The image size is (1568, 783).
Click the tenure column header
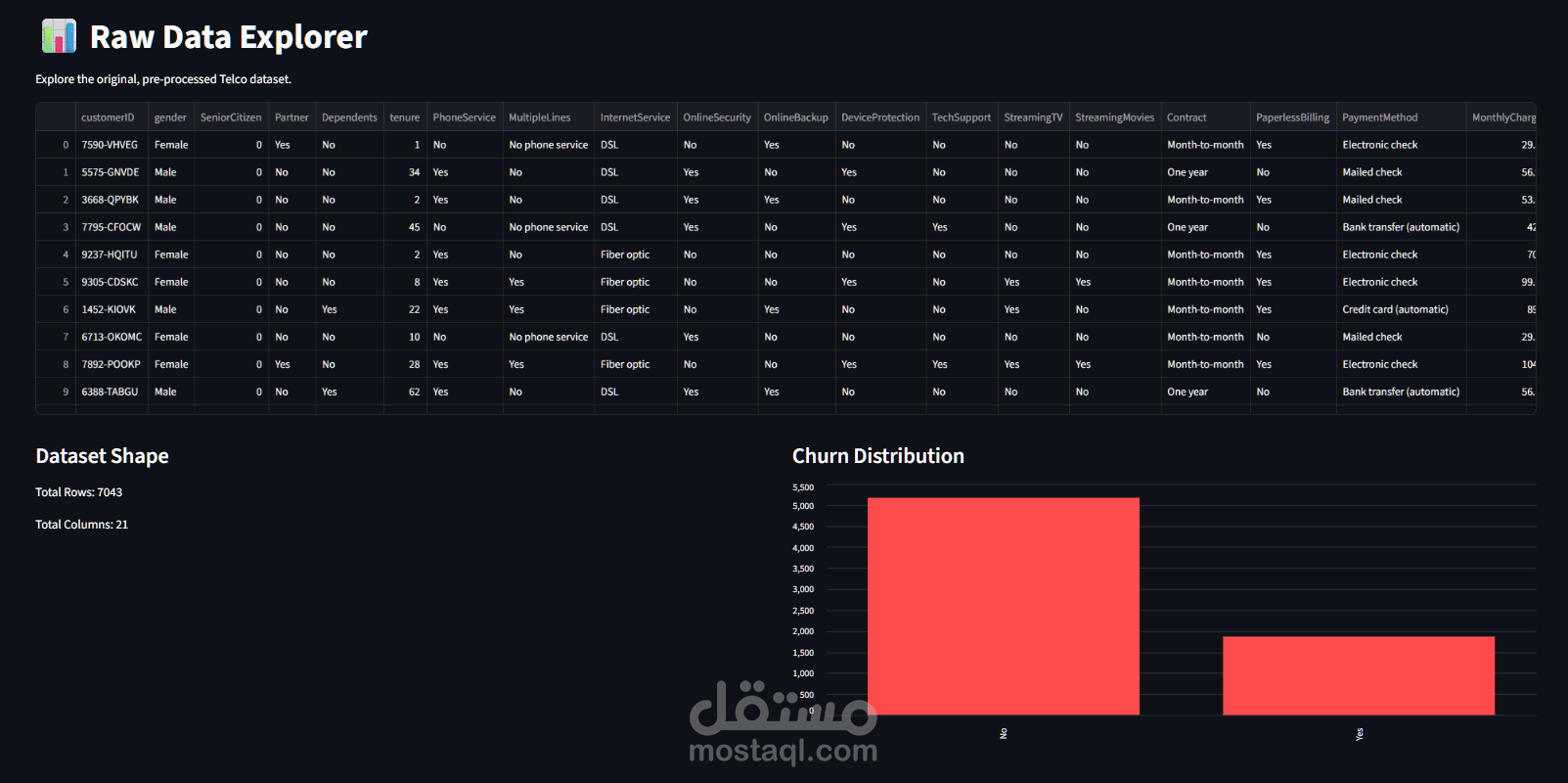tap(405, 117)
